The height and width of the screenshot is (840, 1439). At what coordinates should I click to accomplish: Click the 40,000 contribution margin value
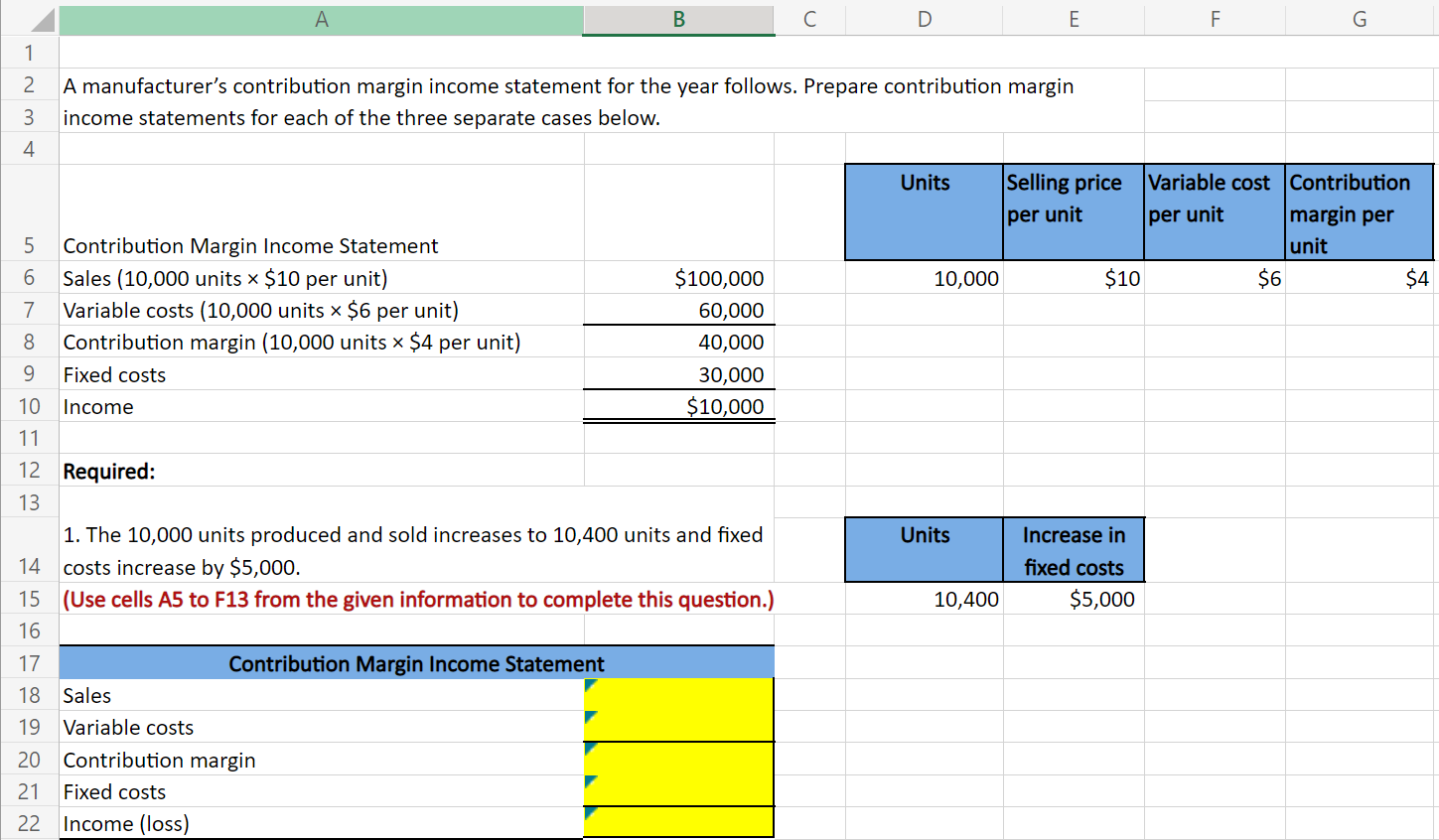coord(679,342)
